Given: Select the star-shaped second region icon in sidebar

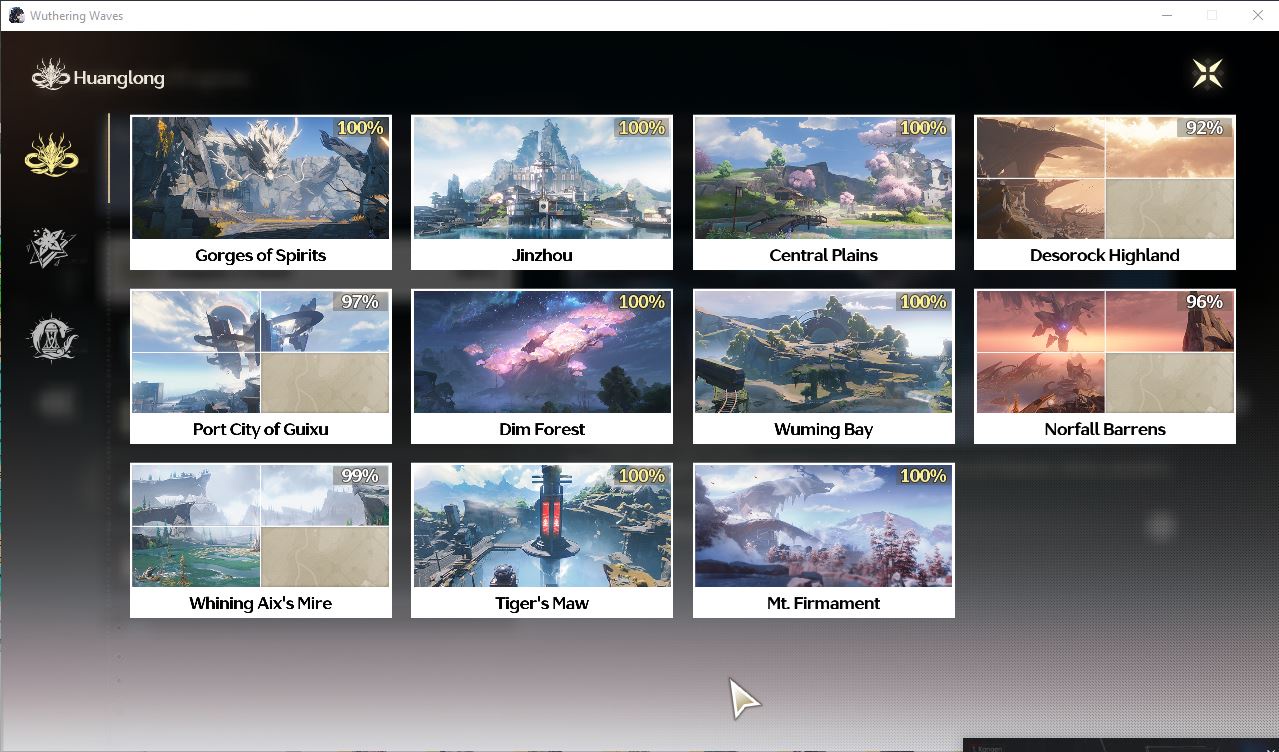Looking at the screenshot, I should [x=52, y=247].
